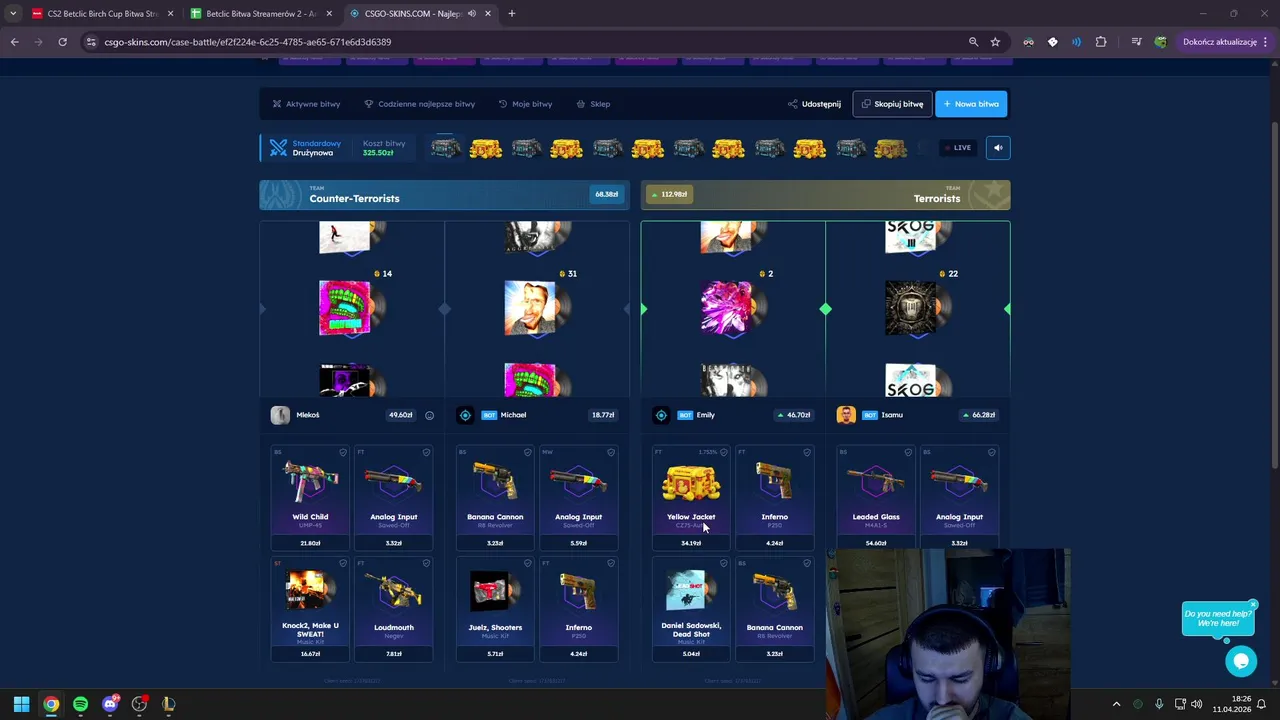Click shield icon on Miekoś's Analog Input card
This screenshot has width=1280, height=720.
[x=426, y=453]
